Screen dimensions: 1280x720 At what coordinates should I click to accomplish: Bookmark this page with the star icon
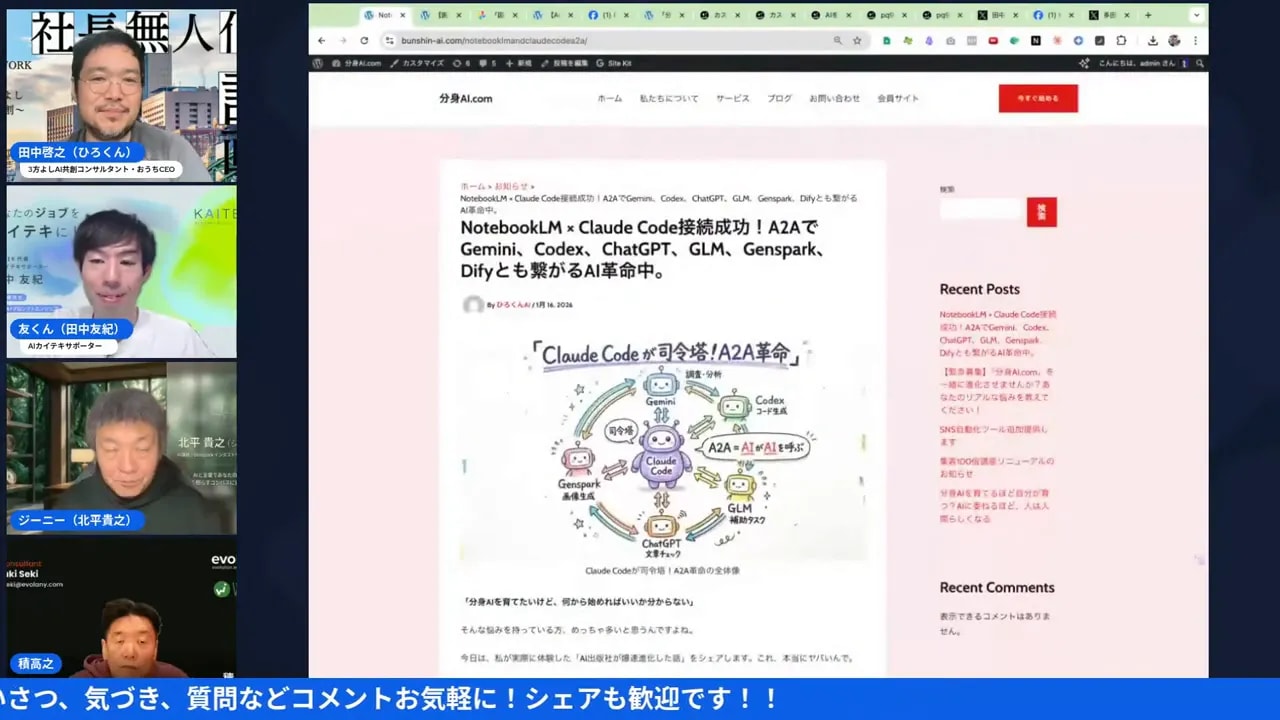(857, 41)
